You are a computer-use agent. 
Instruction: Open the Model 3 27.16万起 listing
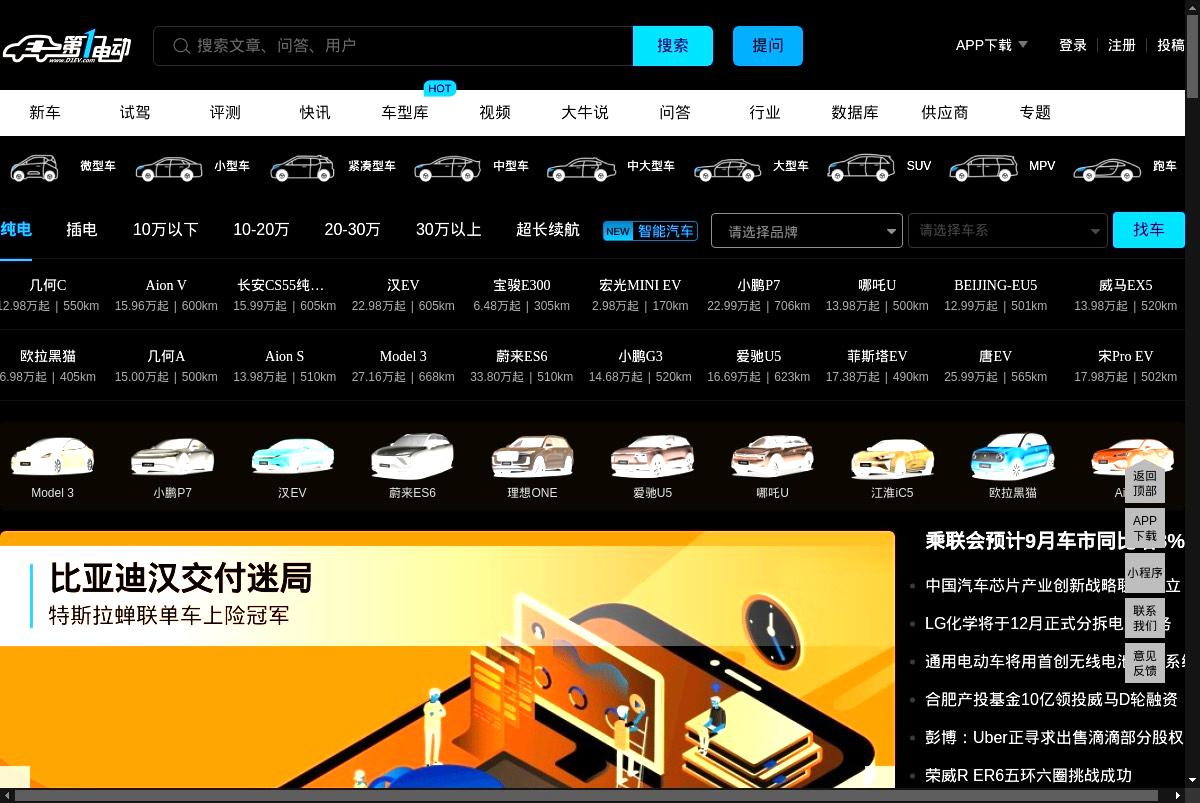[403, 366]
